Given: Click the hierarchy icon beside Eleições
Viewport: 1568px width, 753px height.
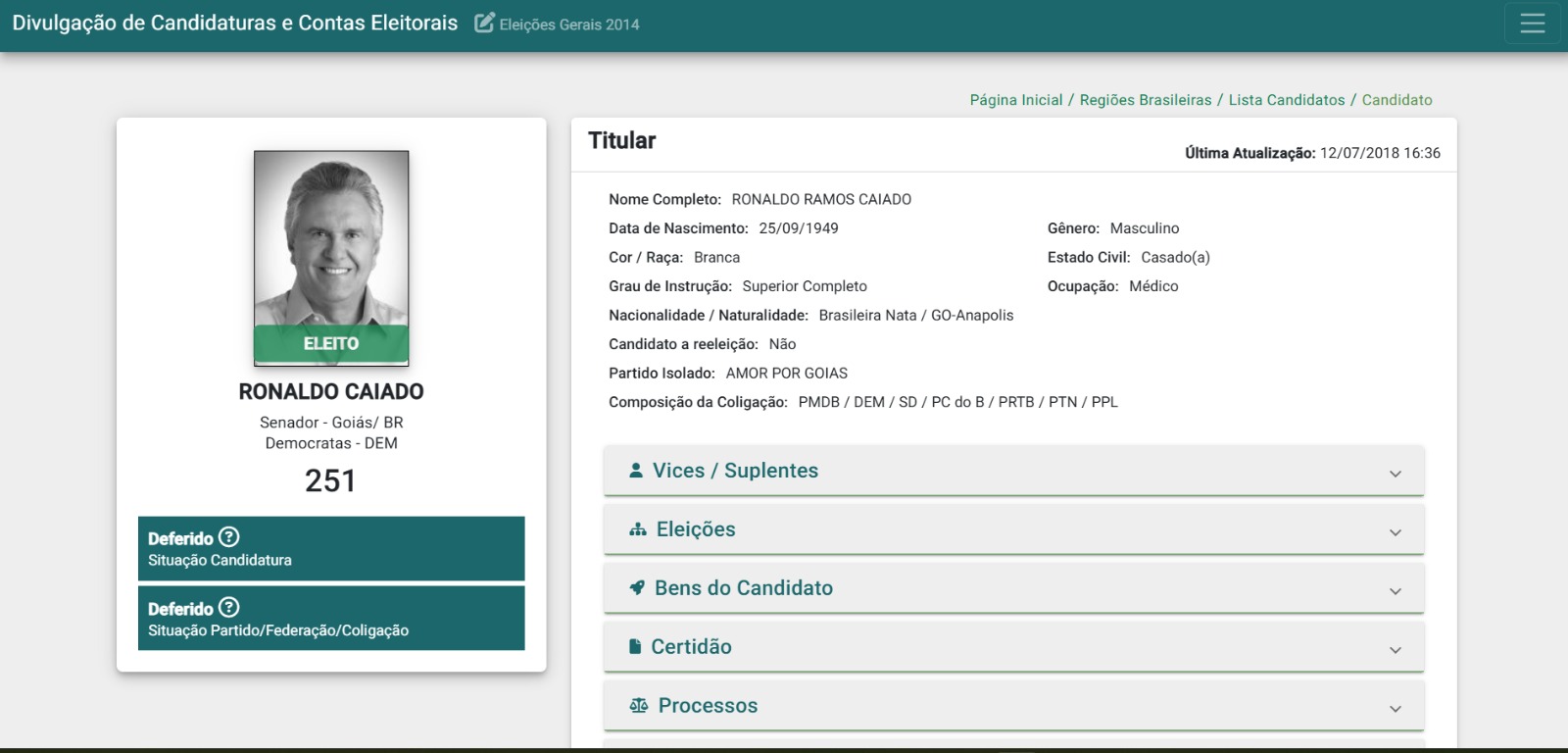Looking at the screenshot, I should [x=638, y=529].
